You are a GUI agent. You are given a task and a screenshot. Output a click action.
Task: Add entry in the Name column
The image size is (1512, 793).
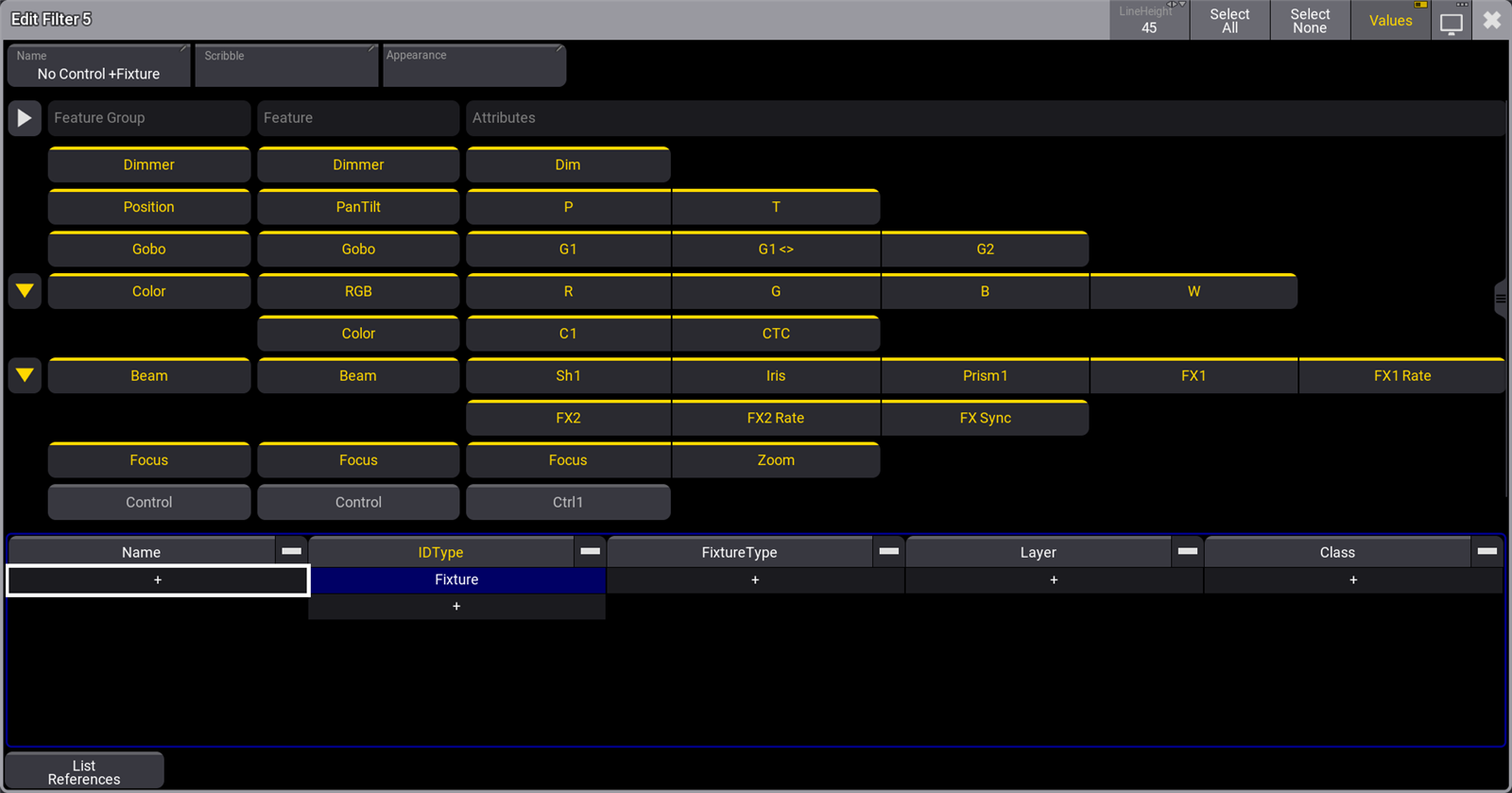point(158,580)
